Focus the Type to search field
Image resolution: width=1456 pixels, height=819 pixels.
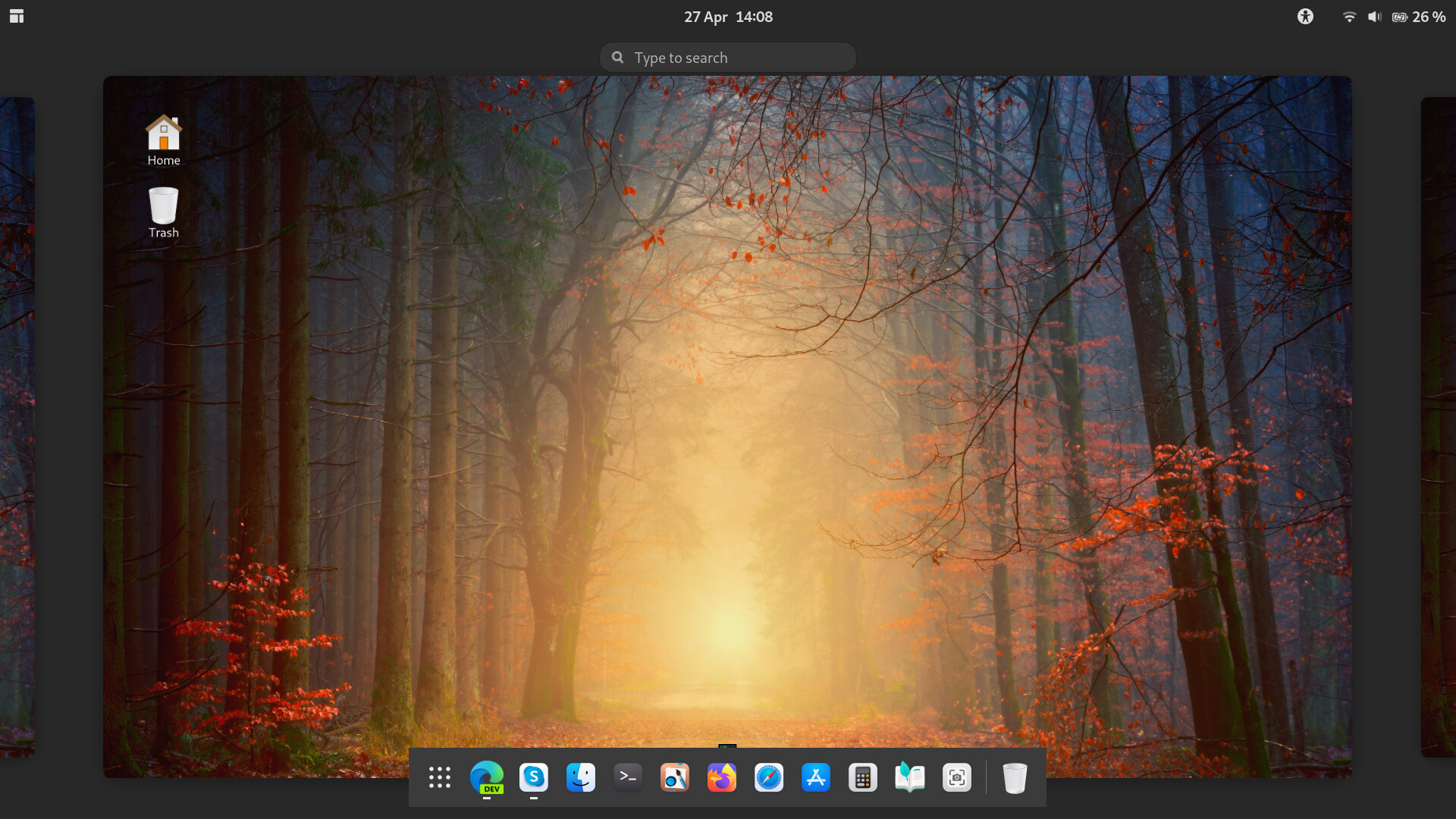[x=728, y=58]
